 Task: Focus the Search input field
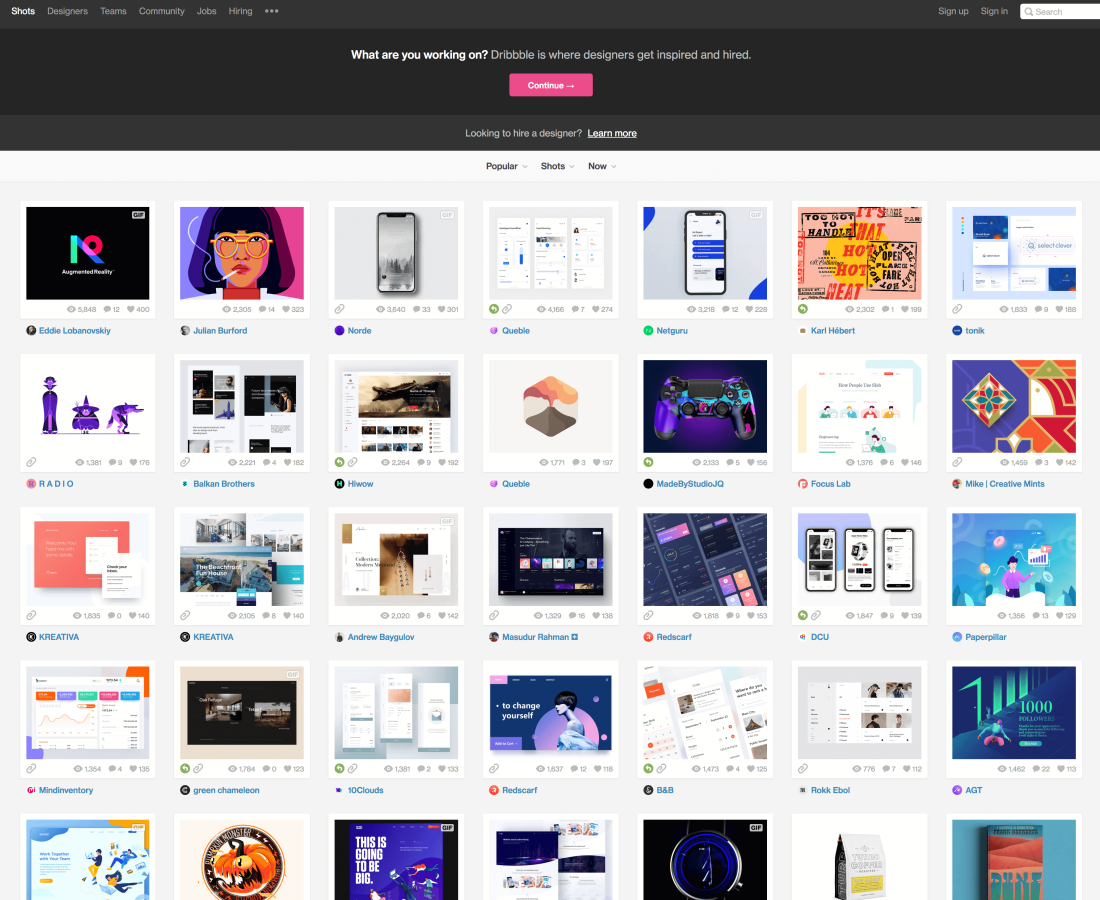[x=1060, y=11]
